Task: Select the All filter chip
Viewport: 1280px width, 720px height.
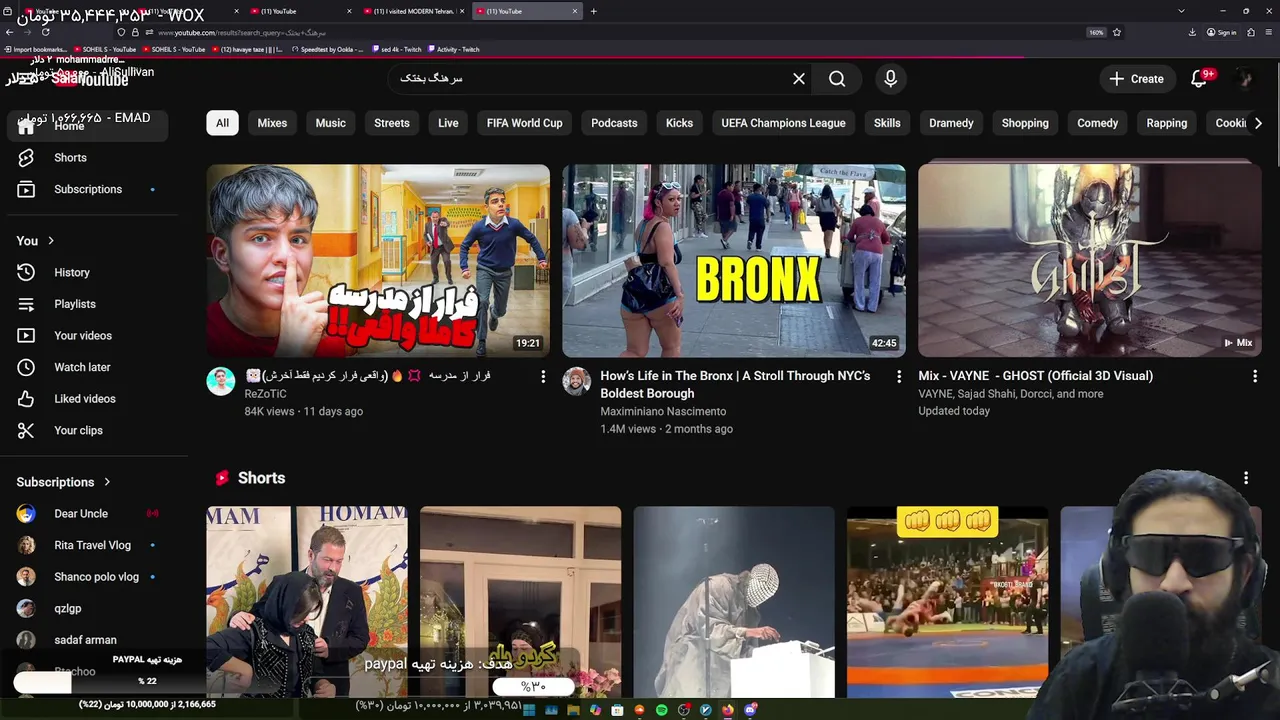Action: [222, 123]
